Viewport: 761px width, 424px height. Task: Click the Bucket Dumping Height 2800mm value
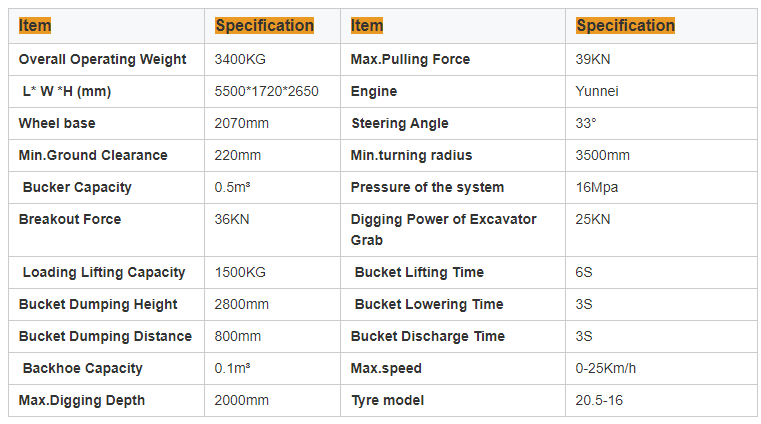(x=242, y=304)
